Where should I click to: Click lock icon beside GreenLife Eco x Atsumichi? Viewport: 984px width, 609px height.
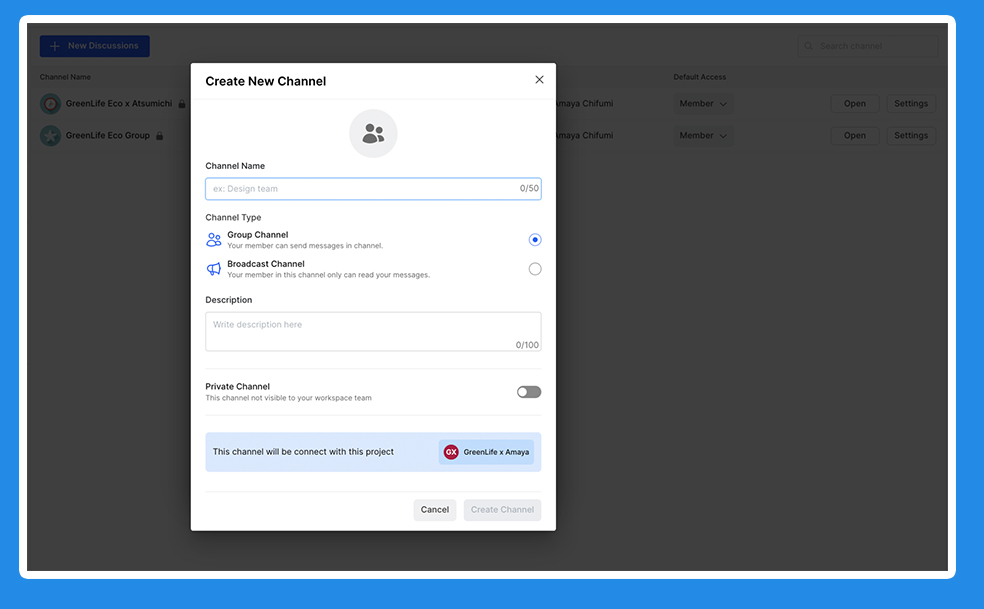coord(181,104)
